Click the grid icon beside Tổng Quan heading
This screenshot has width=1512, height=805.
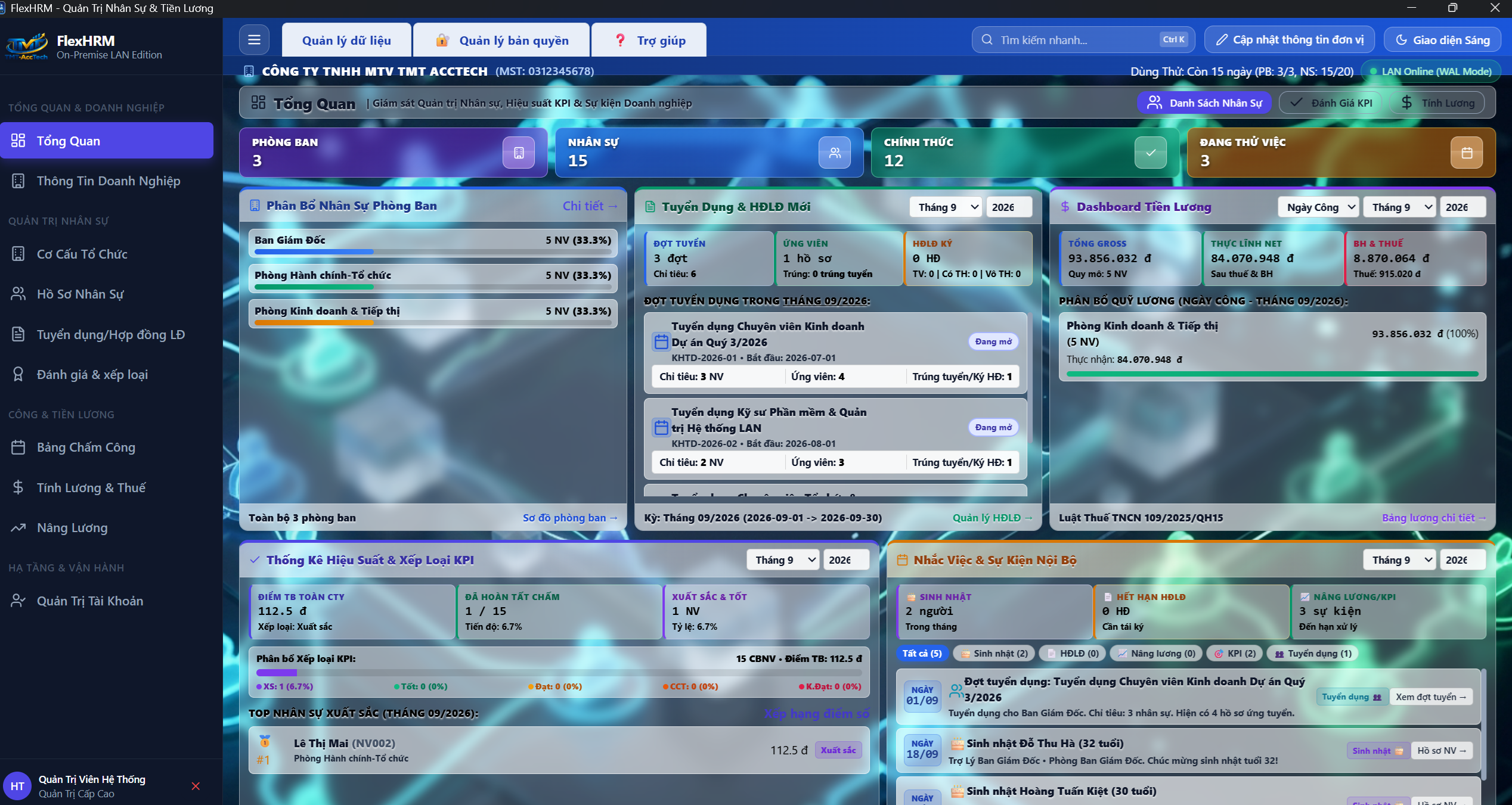click(x=258, y=102)
